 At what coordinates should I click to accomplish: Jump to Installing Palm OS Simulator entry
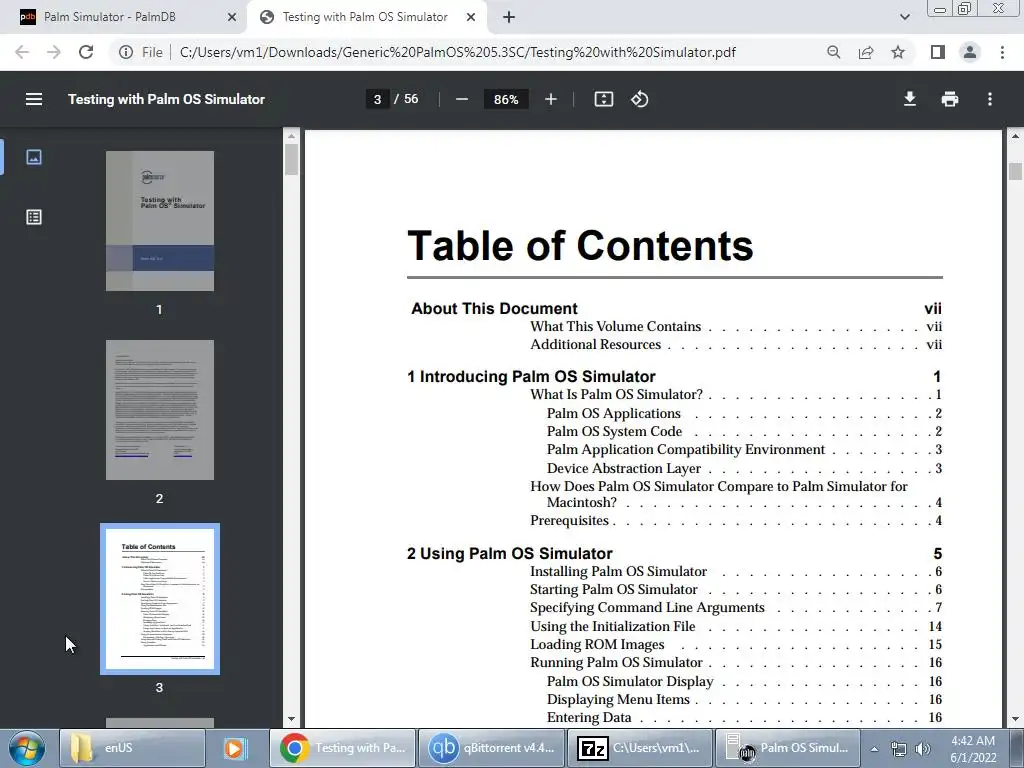pos(618,571)
